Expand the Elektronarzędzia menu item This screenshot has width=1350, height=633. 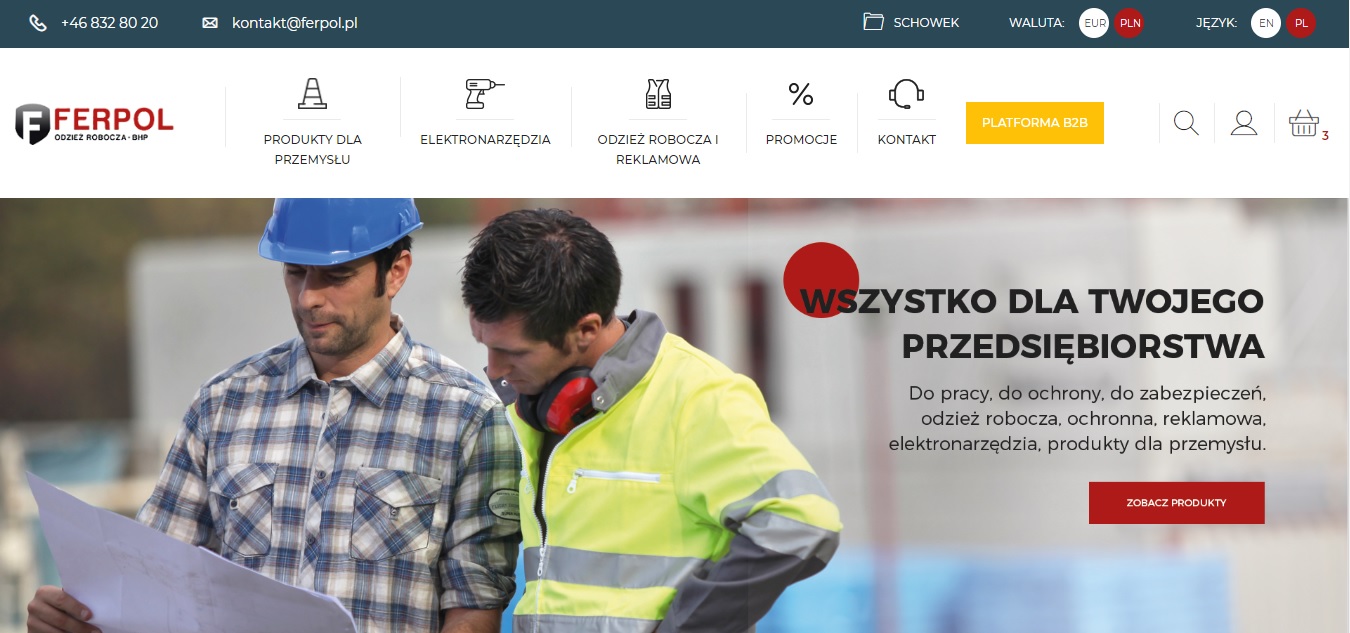point(485,140)
